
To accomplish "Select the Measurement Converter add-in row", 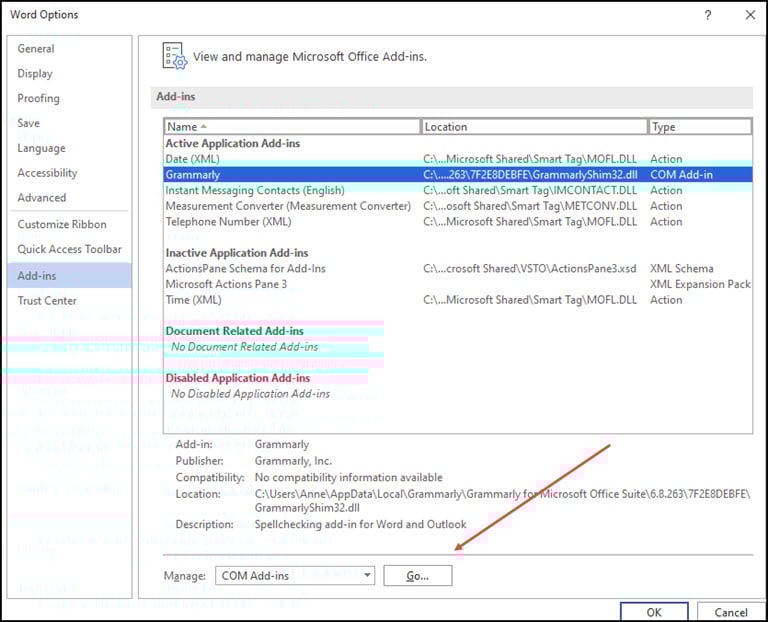I will (457, 206).
